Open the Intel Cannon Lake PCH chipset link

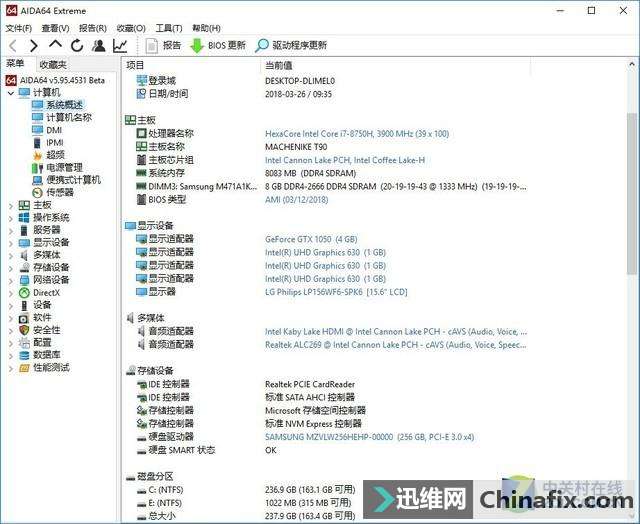(345, 160)
